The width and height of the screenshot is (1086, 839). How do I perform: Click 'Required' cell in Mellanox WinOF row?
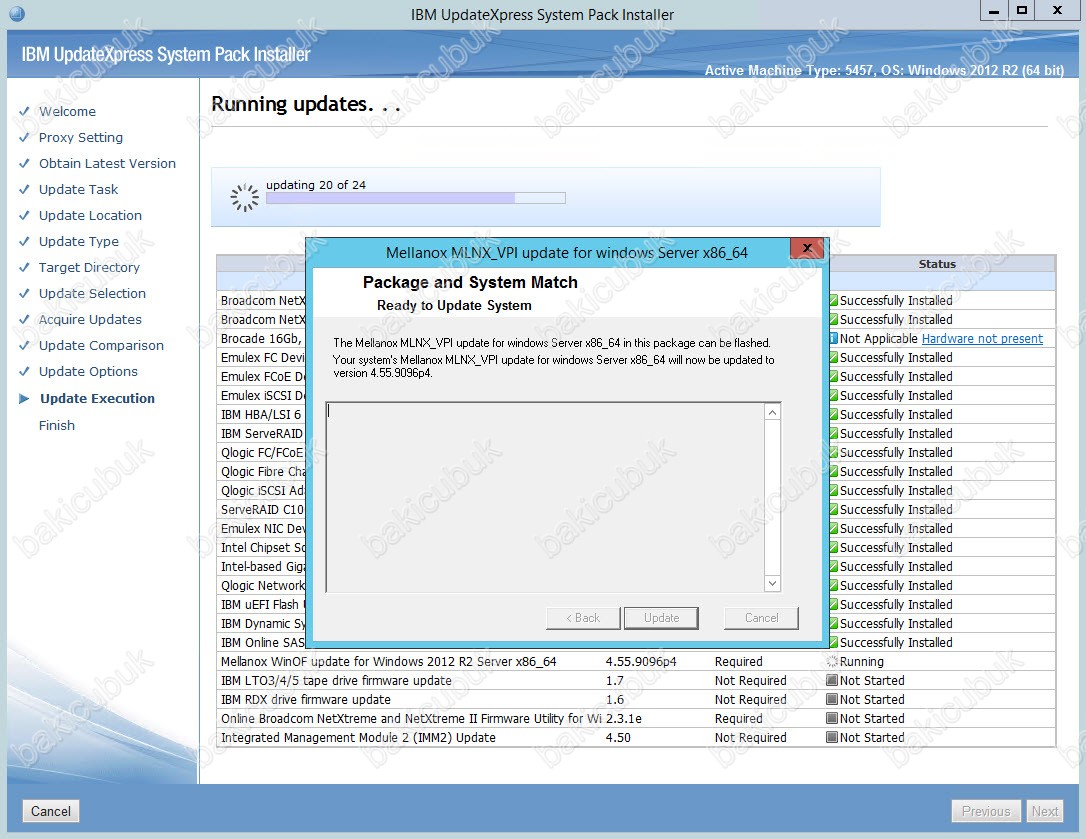point(738,662)
